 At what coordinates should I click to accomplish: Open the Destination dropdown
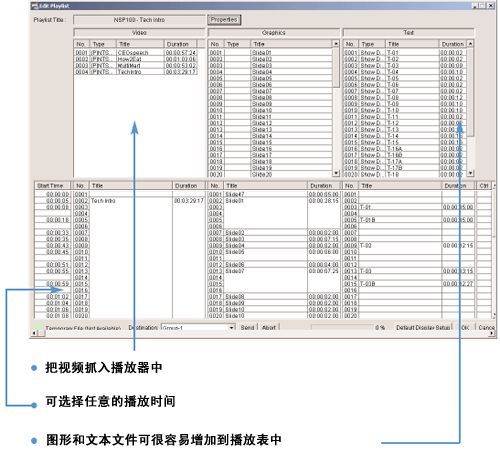231,328
